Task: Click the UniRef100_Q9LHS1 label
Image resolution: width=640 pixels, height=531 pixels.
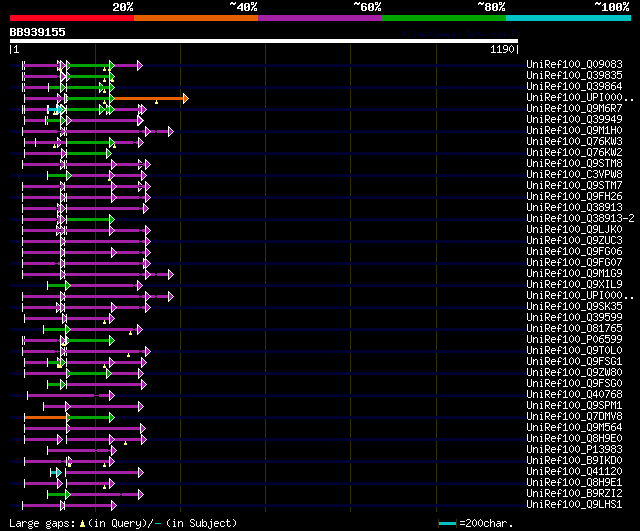Action: [574, 505]
